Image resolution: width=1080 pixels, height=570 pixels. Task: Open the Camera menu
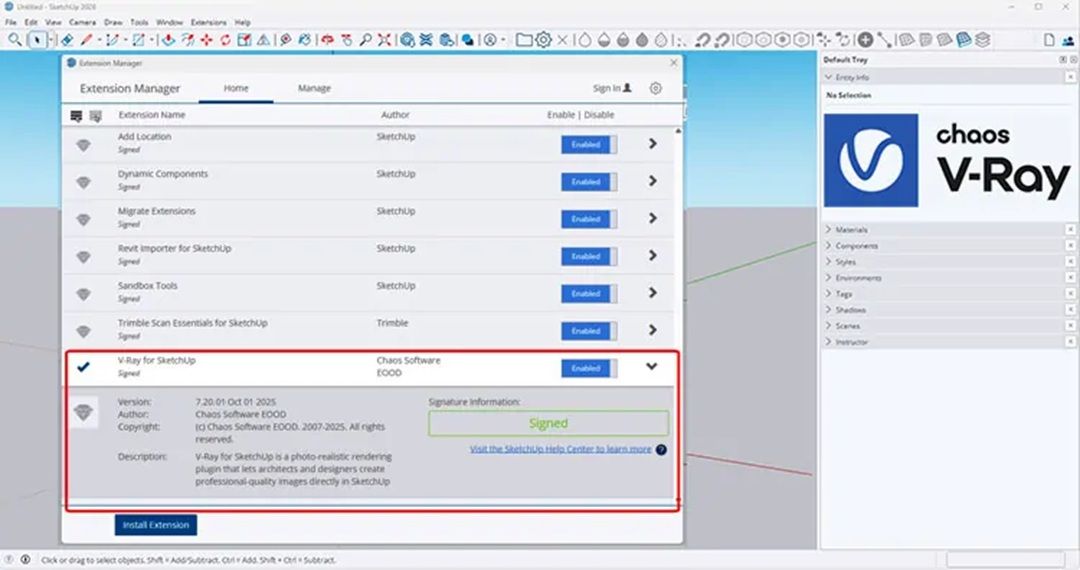pos(83,22)
